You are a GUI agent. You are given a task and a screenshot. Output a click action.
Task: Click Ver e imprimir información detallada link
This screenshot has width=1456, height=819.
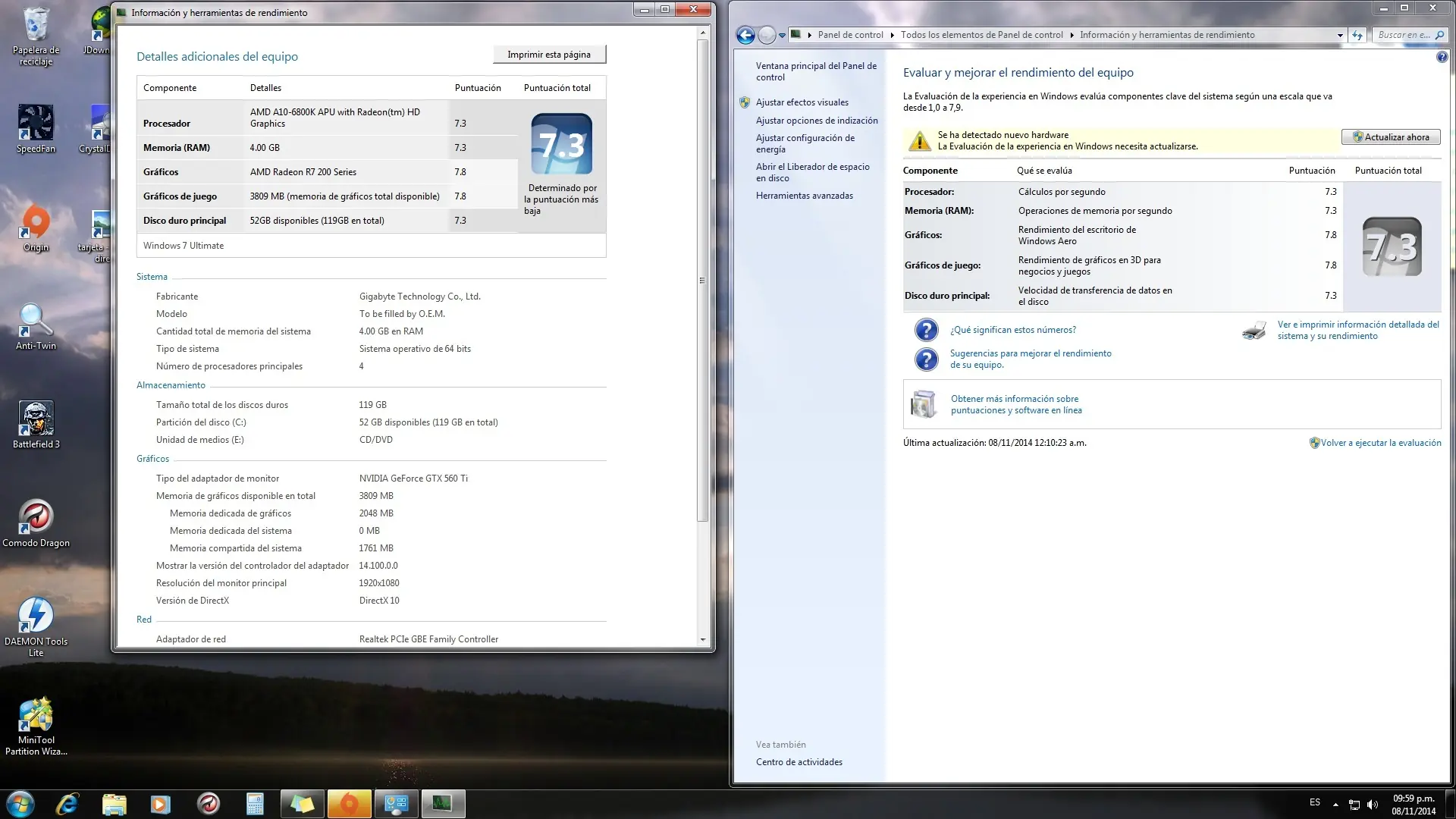[1358, 330]
